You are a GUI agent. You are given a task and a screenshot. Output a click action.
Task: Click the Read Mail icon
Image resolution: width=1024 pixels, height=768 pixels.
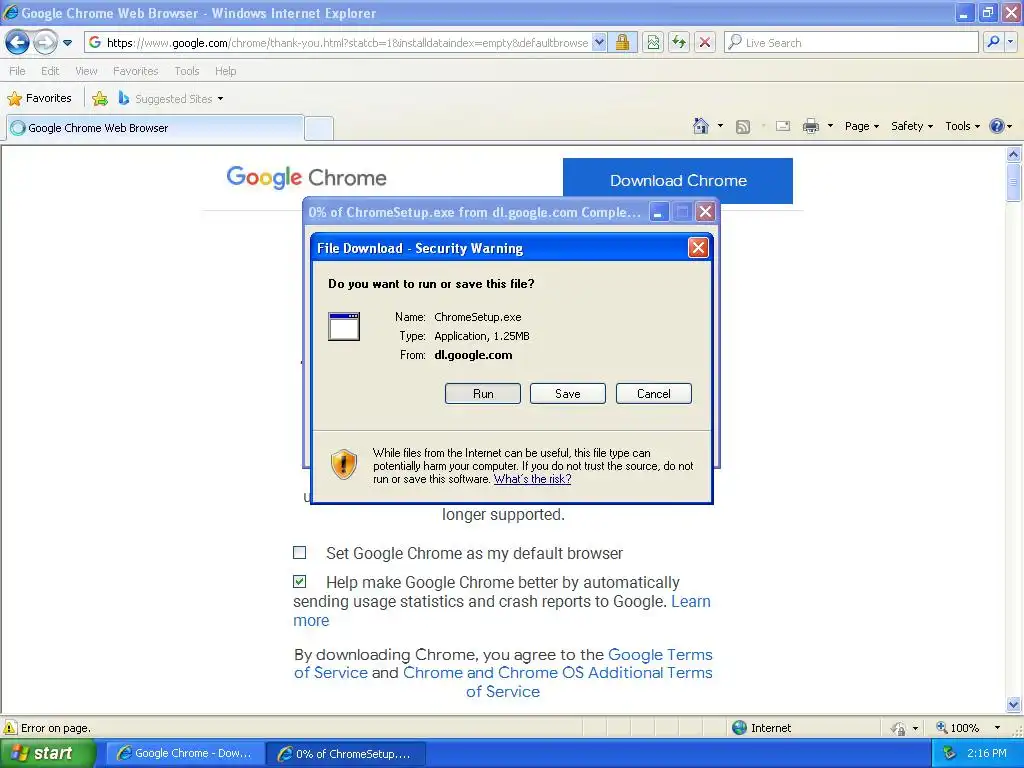pyautogui.click(x=783, y=126)
